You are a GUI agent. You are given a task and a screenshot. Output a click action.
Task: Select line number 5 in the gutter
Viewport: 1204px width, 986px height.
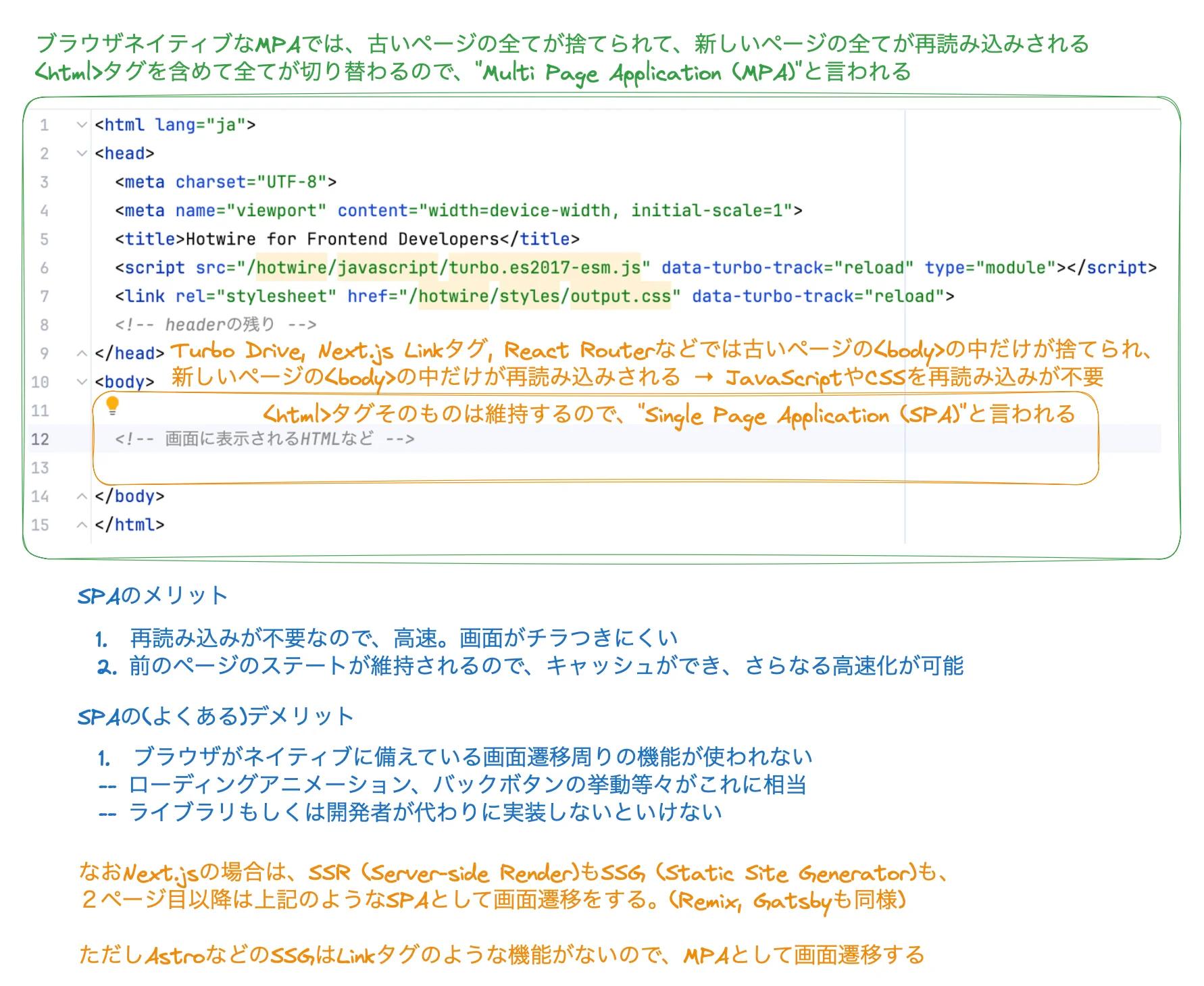tap(44, 239)
